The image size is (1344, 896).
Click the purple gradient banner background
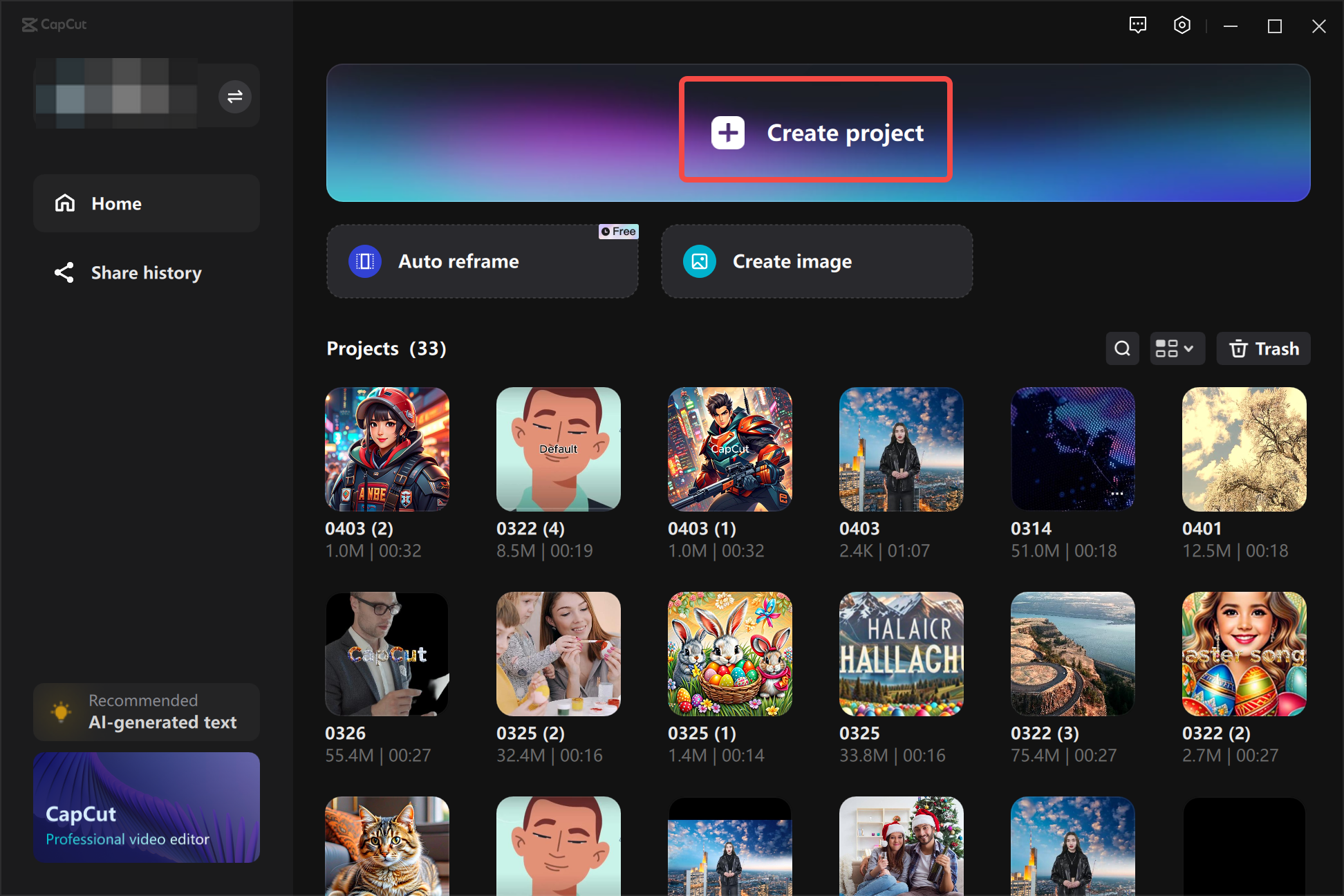pyautogui.click(x=484, y=133)
